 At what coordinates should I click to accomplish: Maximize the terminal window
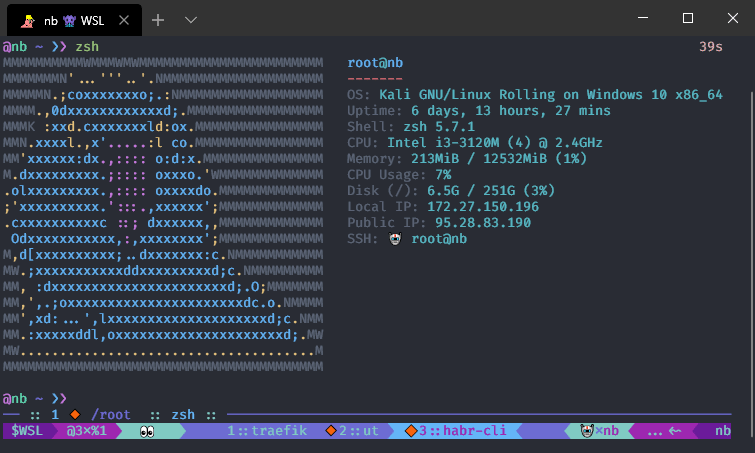coord(688,18)
